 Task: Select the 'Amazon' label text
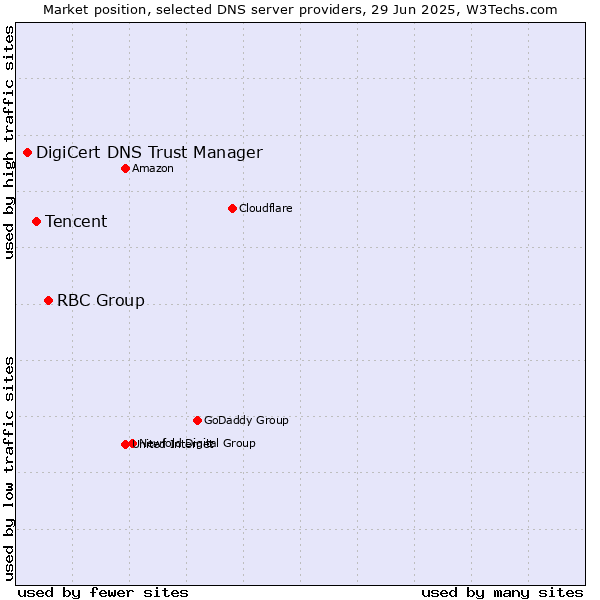click(x=153, y=168)
